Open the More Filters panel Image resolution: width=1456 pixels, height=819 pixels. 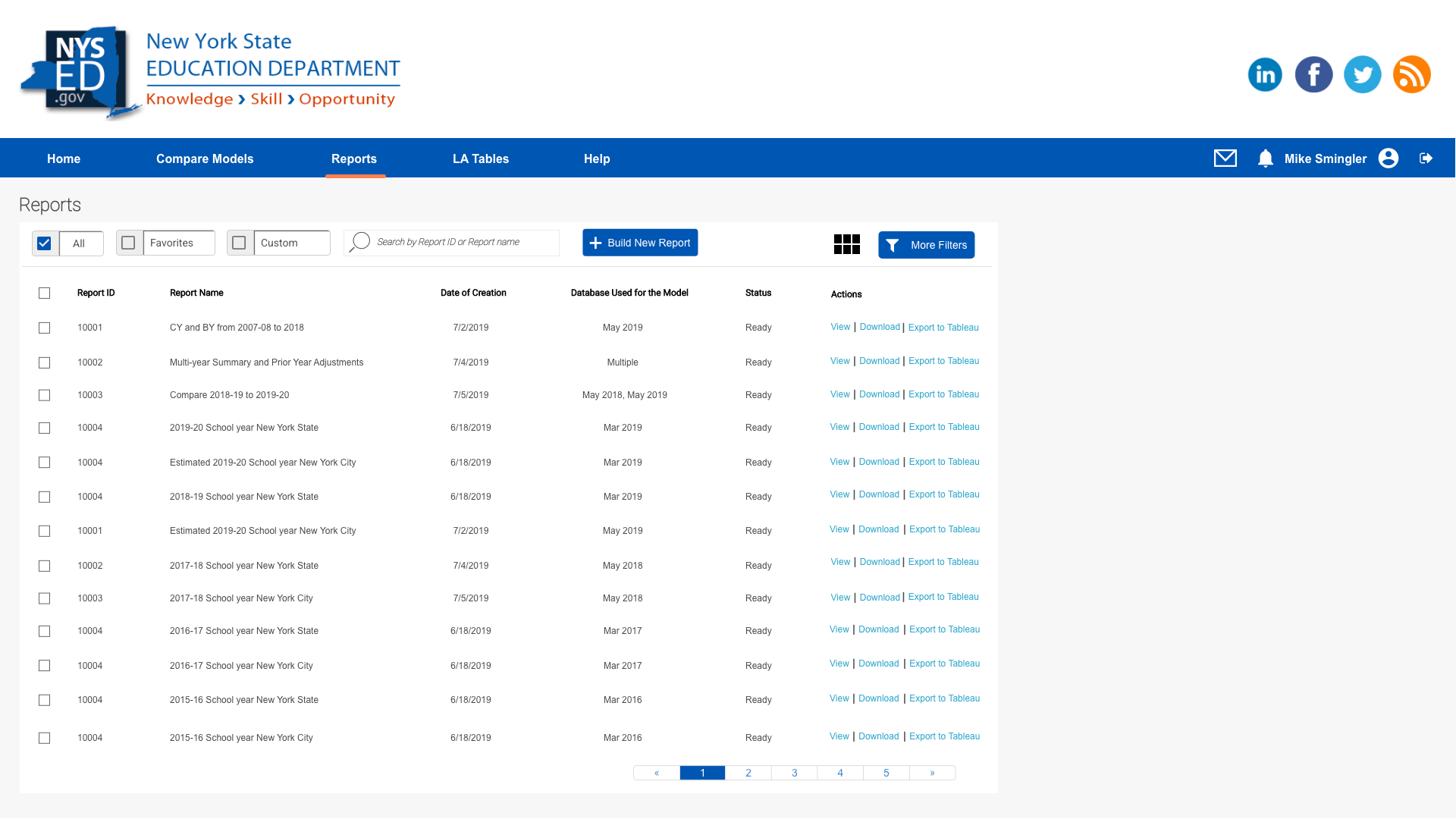click(x=926, y=245)
